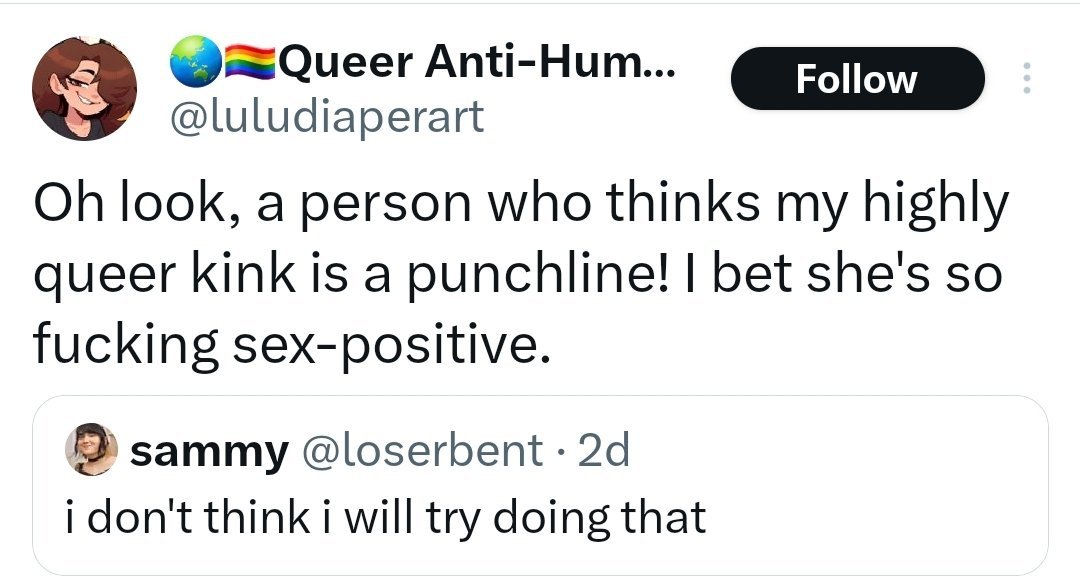Click the "2d" timestamp on quoted tweet

pos(605,453)
